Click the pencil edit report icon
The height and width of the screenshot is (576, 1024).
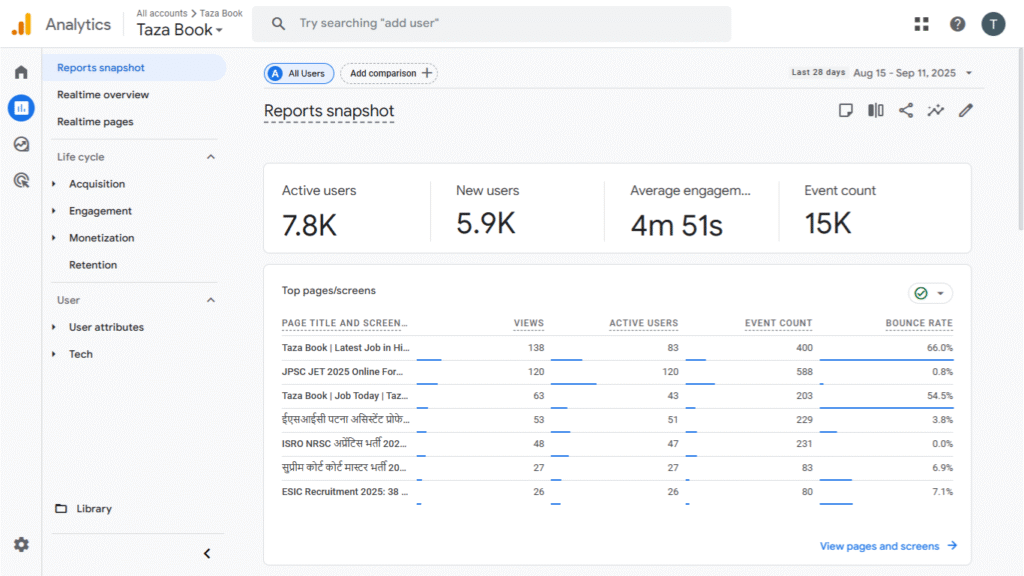(x=966, y=110)
